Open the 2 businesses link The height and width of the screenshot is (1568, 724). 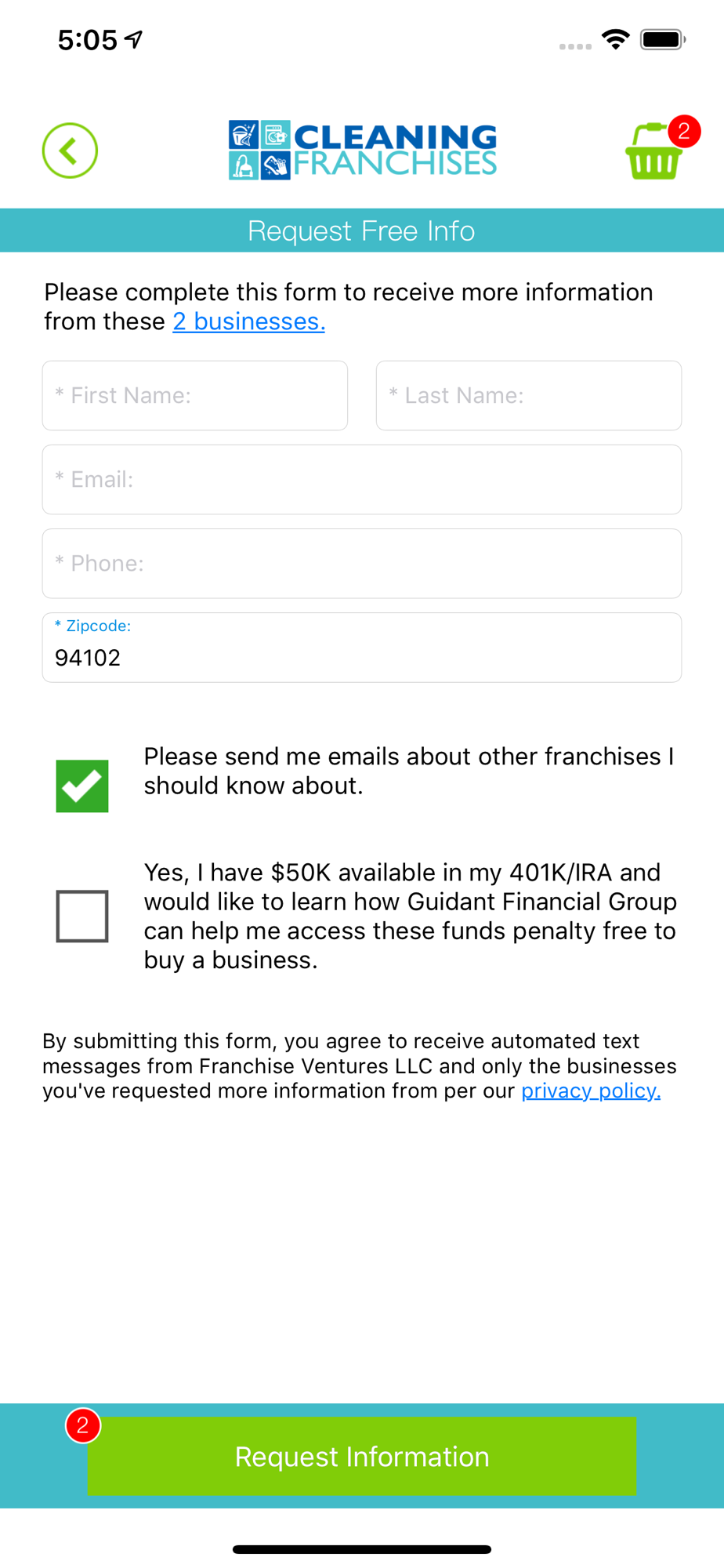coord(248,321)
